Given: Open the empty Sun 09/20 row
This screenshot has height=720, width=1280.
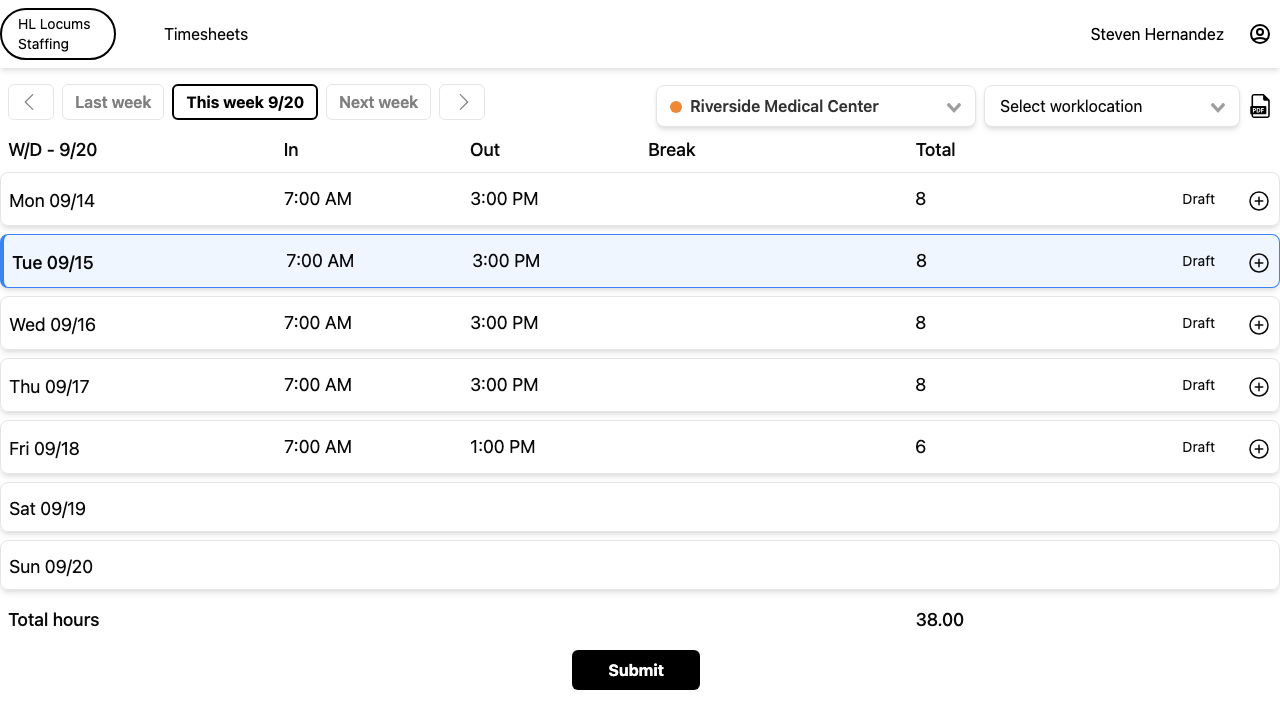Looking at the screenshot, I should pyautogui.click(x=640, y=566).
